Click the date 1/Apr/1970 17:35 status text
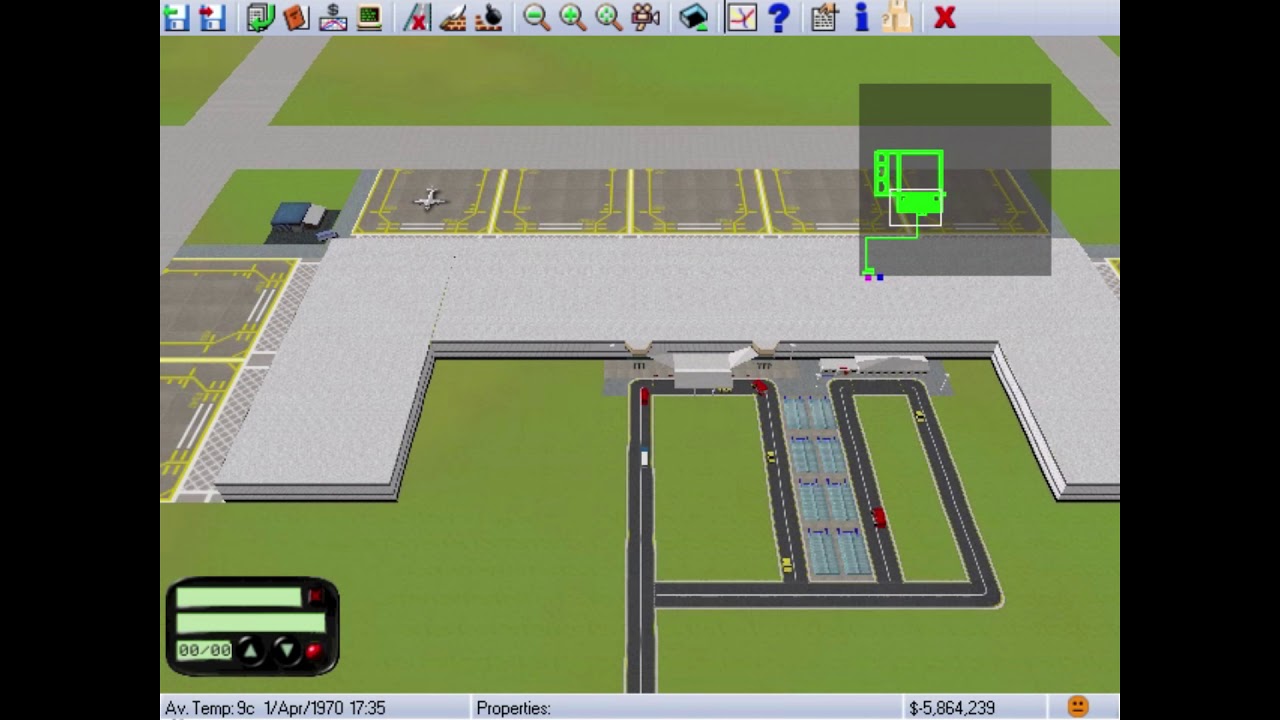Screen dimensions: 1280x720 click(325, 708)
